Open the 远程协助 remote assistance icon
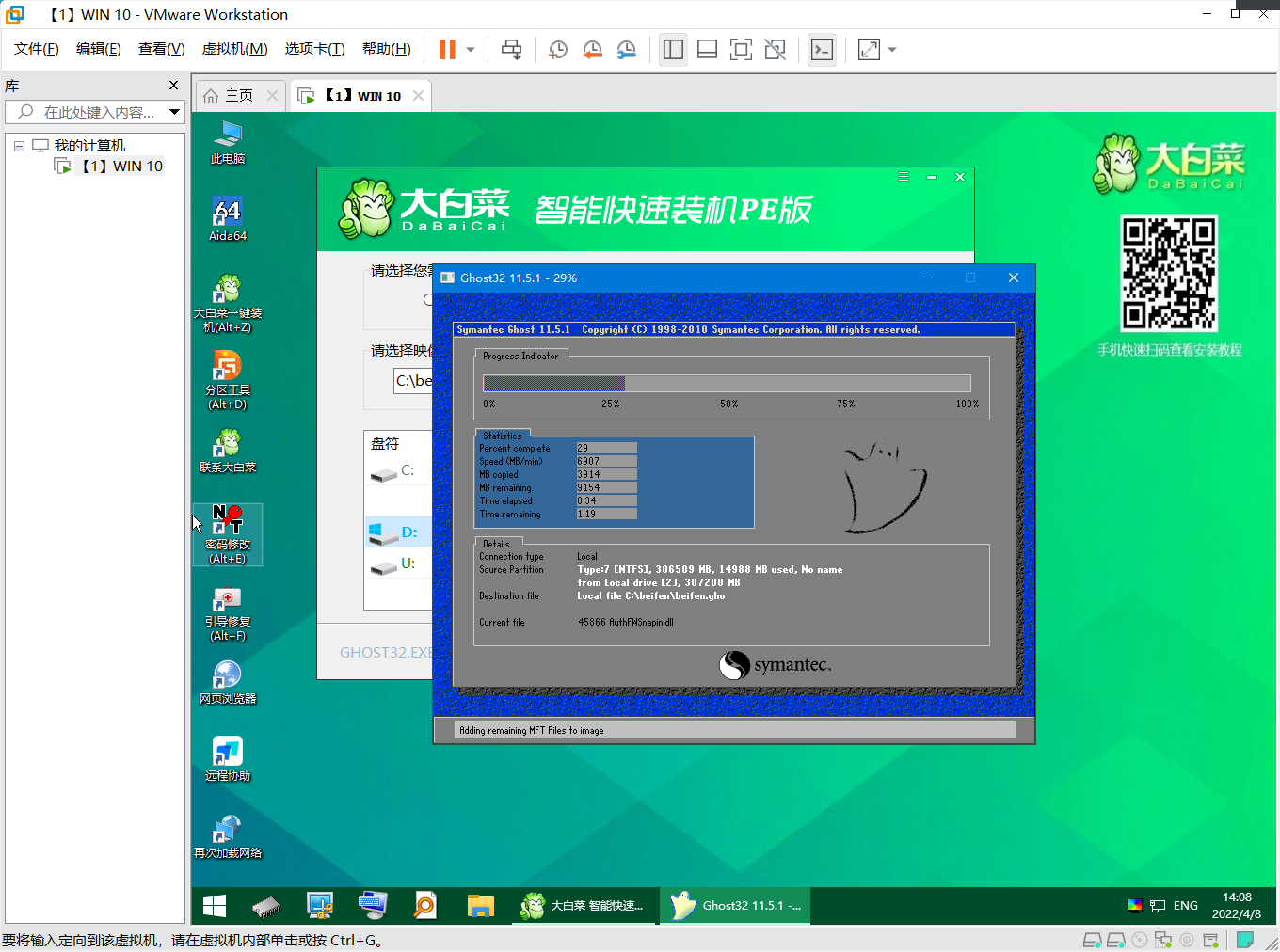Image resolution: width=1280 pixels, height=952 pixels. 228,760
